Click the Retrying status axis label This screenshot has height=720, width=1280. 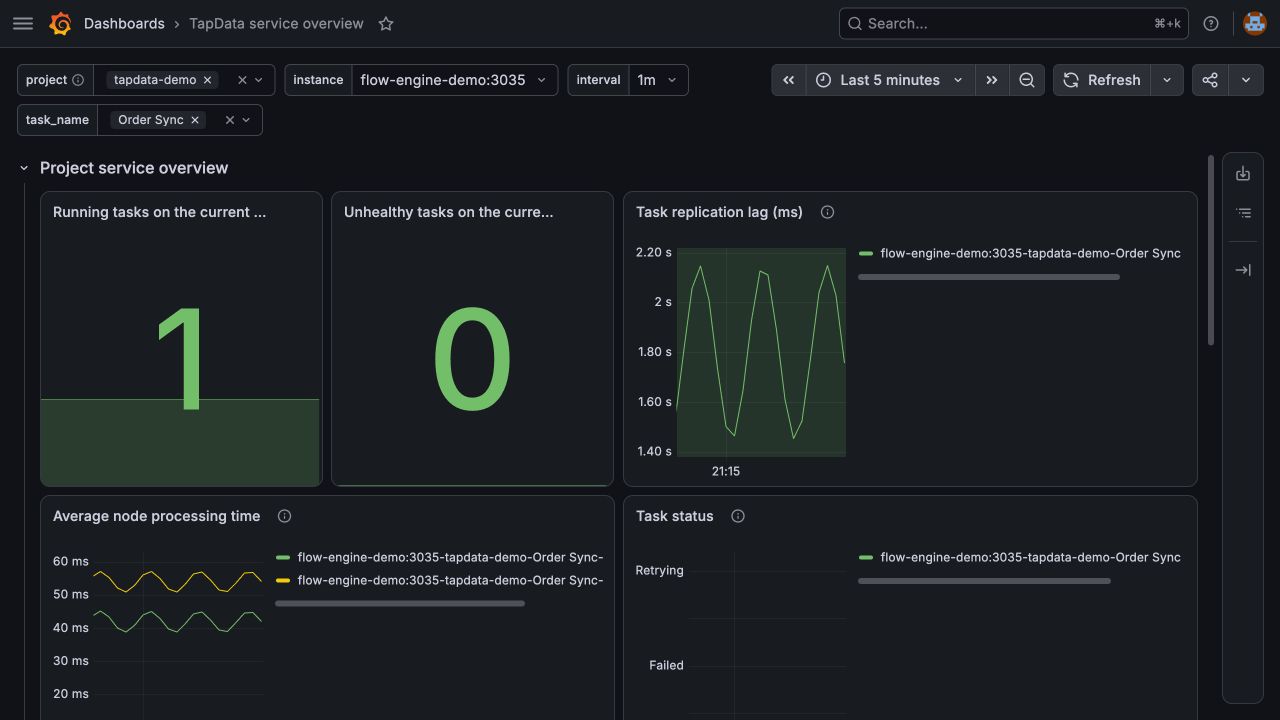[x=660, y=570]
